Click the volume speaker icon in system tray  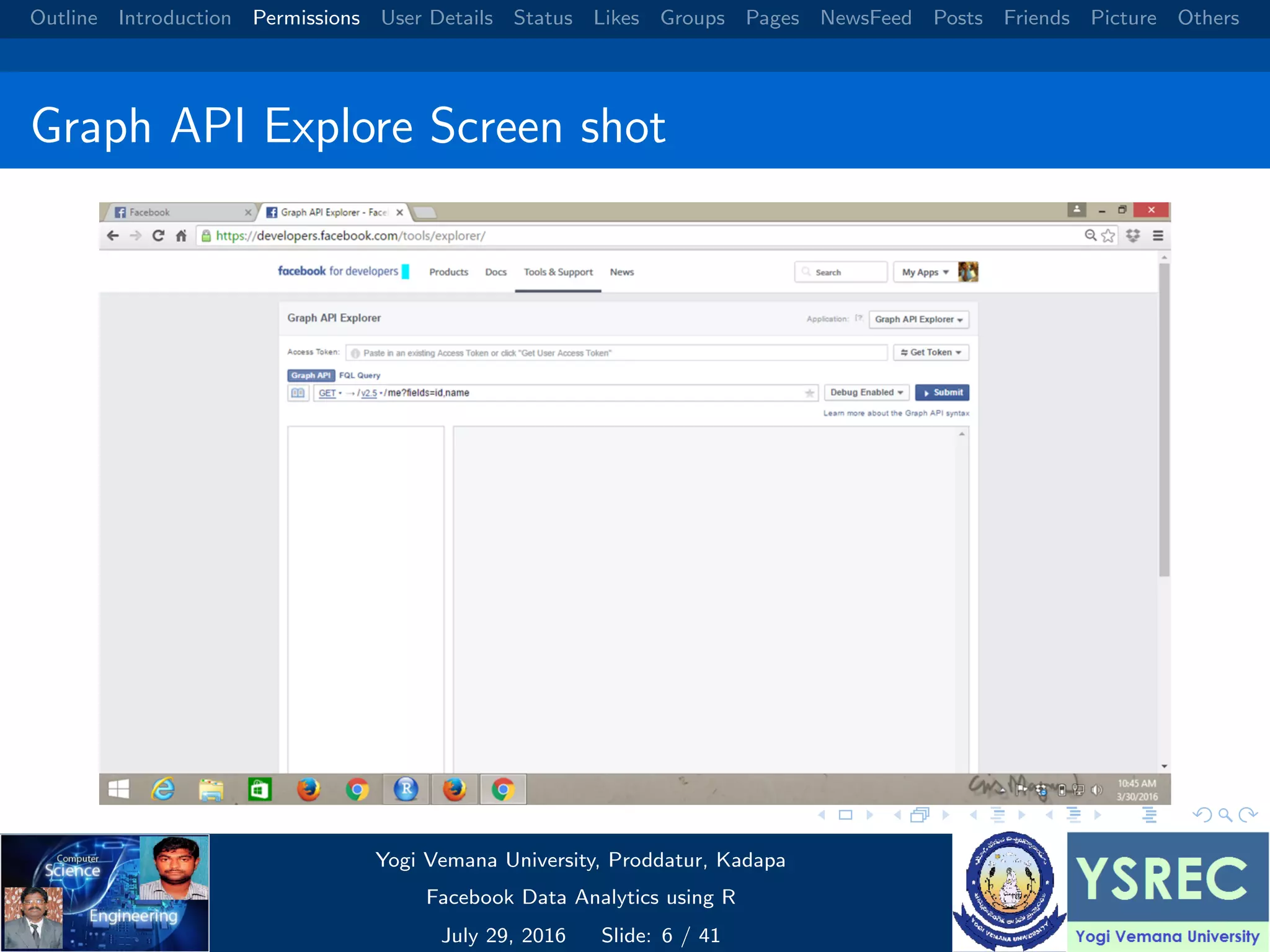coord(1097,790)
